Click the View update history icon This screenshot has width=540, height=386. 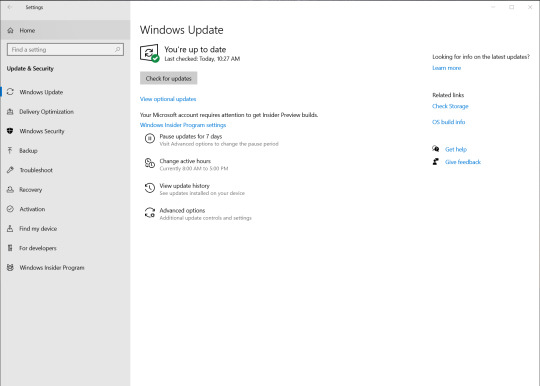[x=149, y=188]
